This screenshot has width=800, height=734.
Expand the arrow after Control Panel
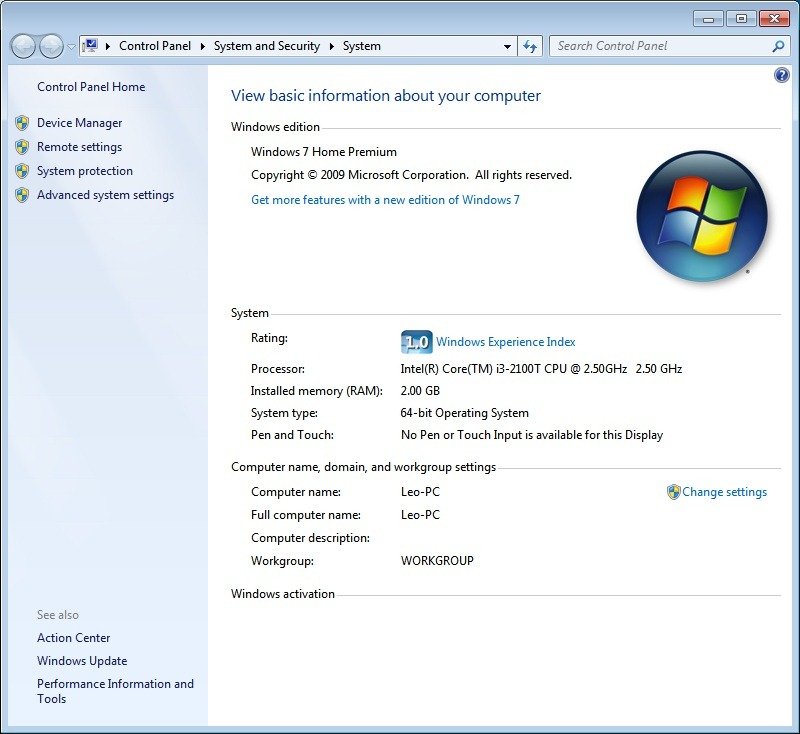203,46
